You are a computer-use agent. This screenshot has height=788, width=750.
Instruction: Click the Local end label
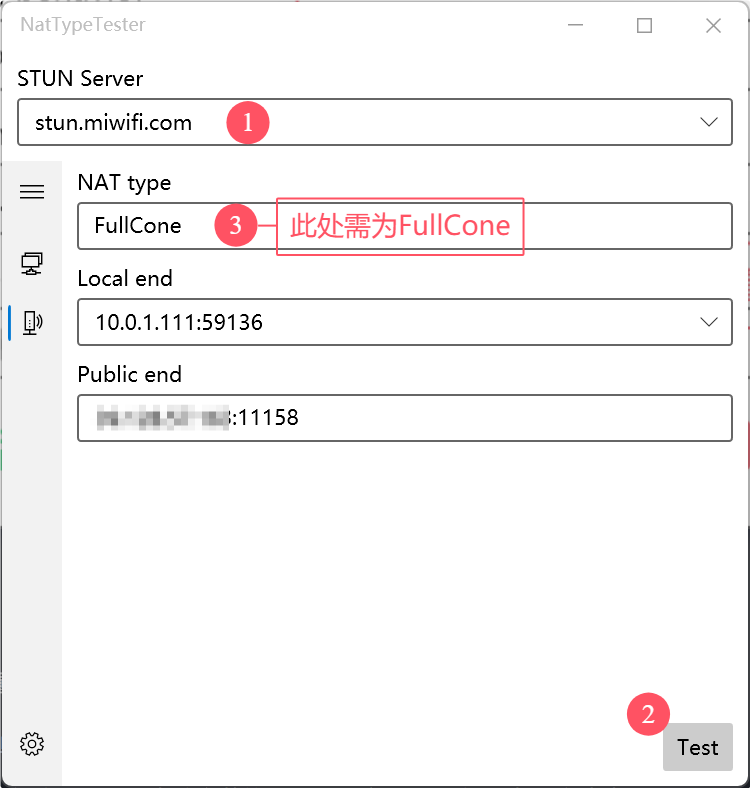(125, 278)
